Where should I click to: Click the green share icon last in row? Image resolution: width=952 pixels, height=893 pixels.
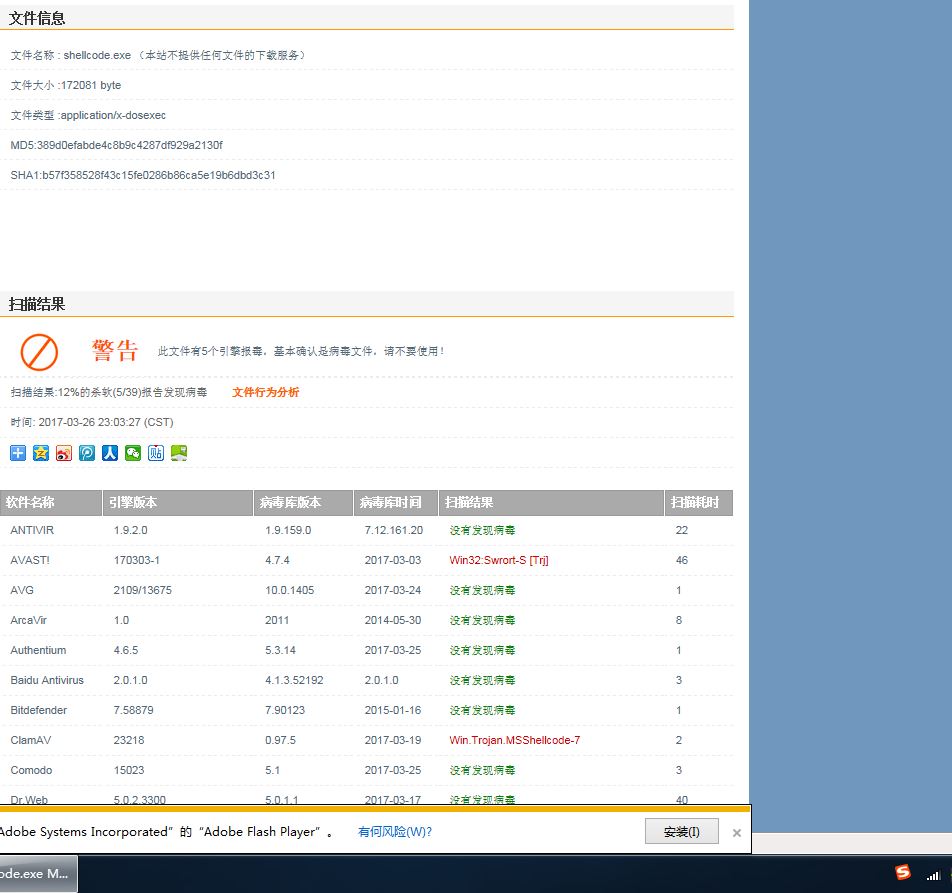[x=179, y=453]
